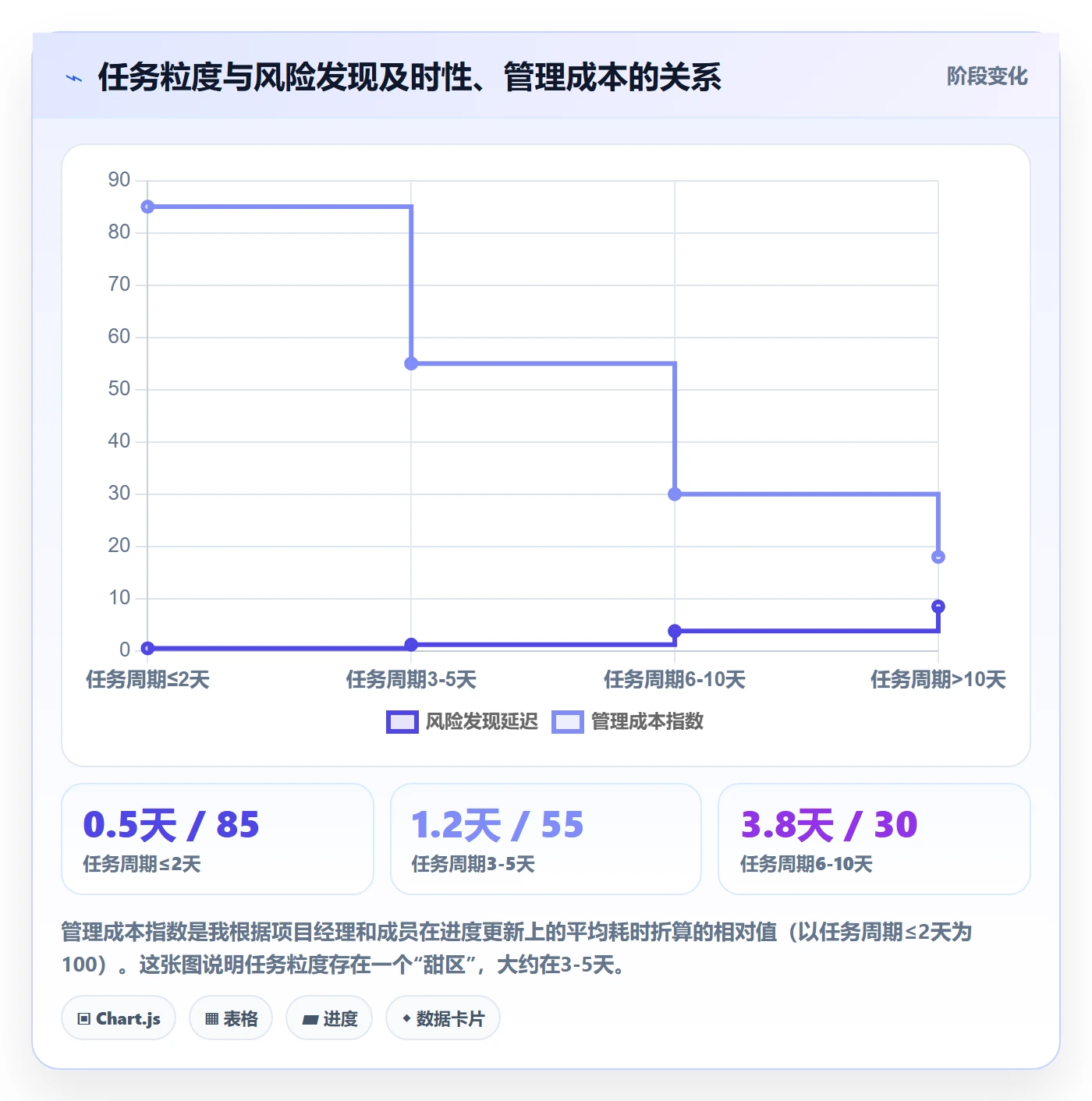
Task: Click the 任务周期≤2天 axis label
Action: (x=147, y=680)
